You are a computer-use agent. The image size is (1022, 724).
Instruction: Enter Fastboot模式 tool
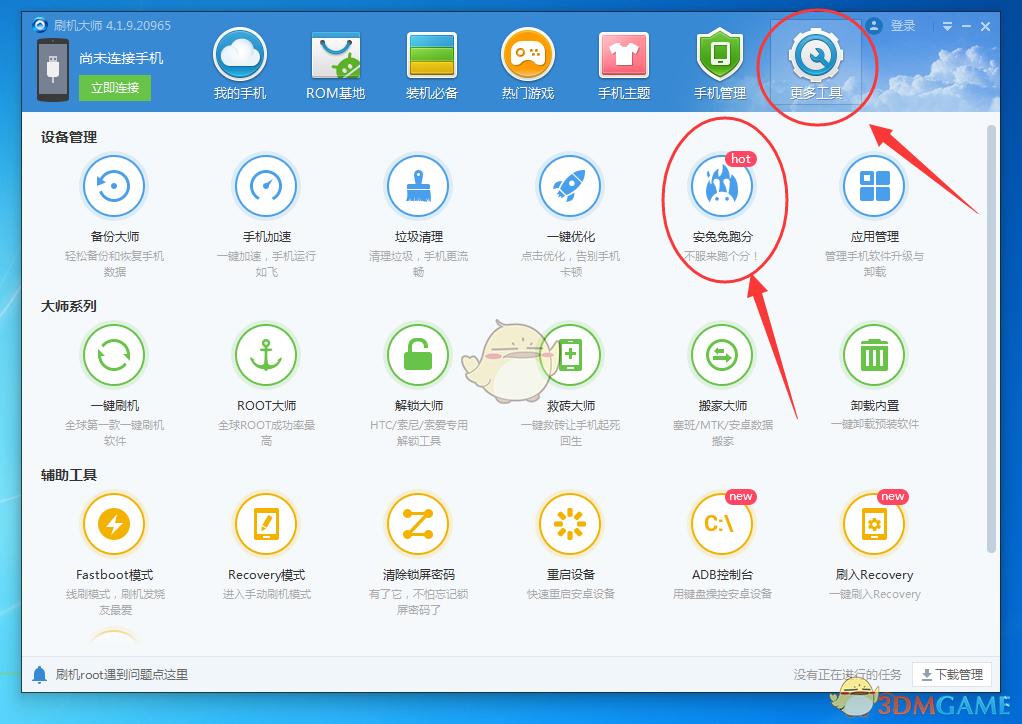[x=114, y=524]
